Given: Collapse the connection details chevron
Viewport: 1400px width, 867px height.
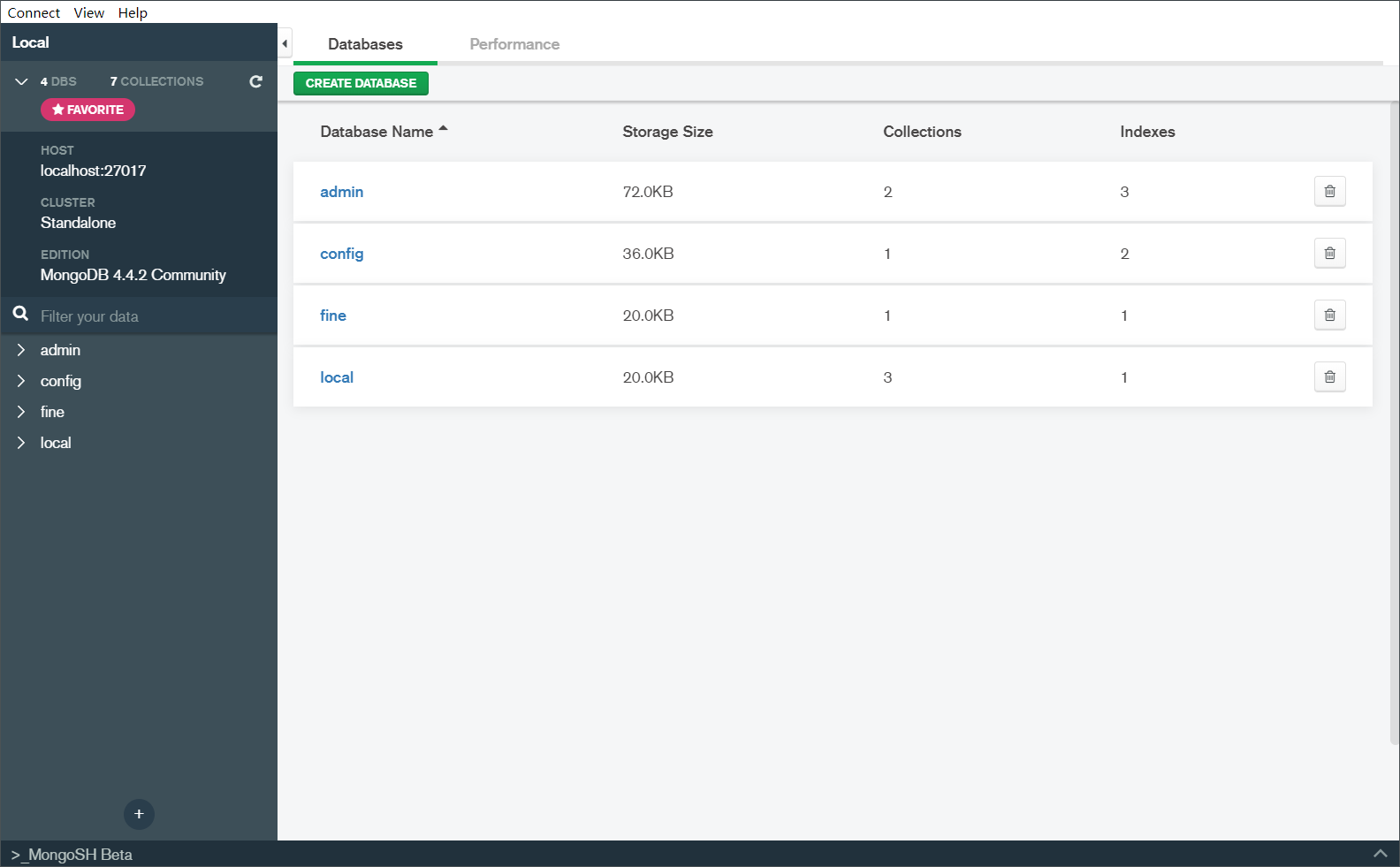Looking at the screenshot, I should click(21, 81).
